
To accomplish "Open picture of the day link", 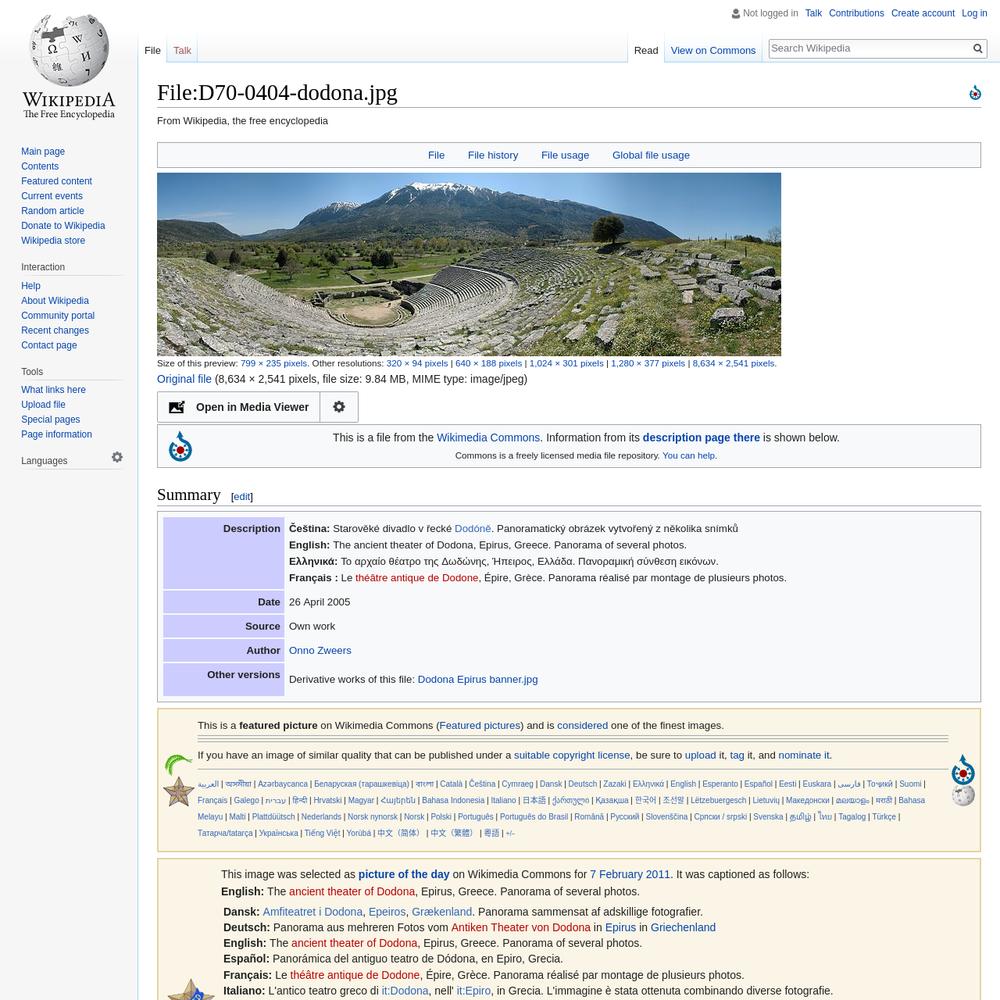I will 404,874.
